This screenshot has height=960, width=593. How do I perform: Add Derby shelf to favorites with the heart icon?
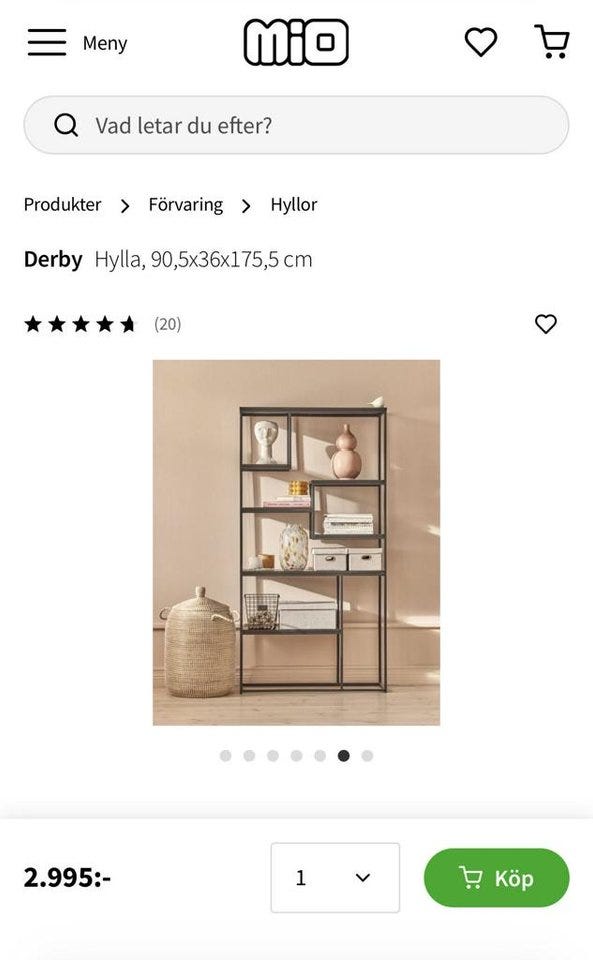[546, 323]
